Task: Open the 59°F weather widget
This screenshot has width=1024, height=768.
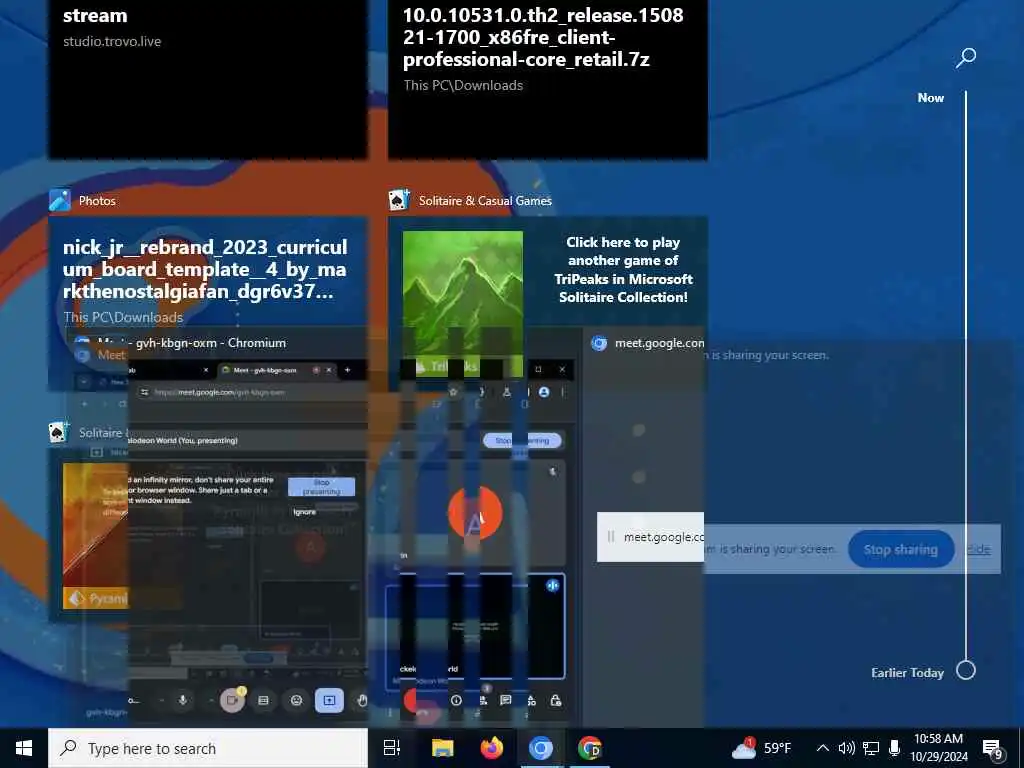Action: (761, 748)
